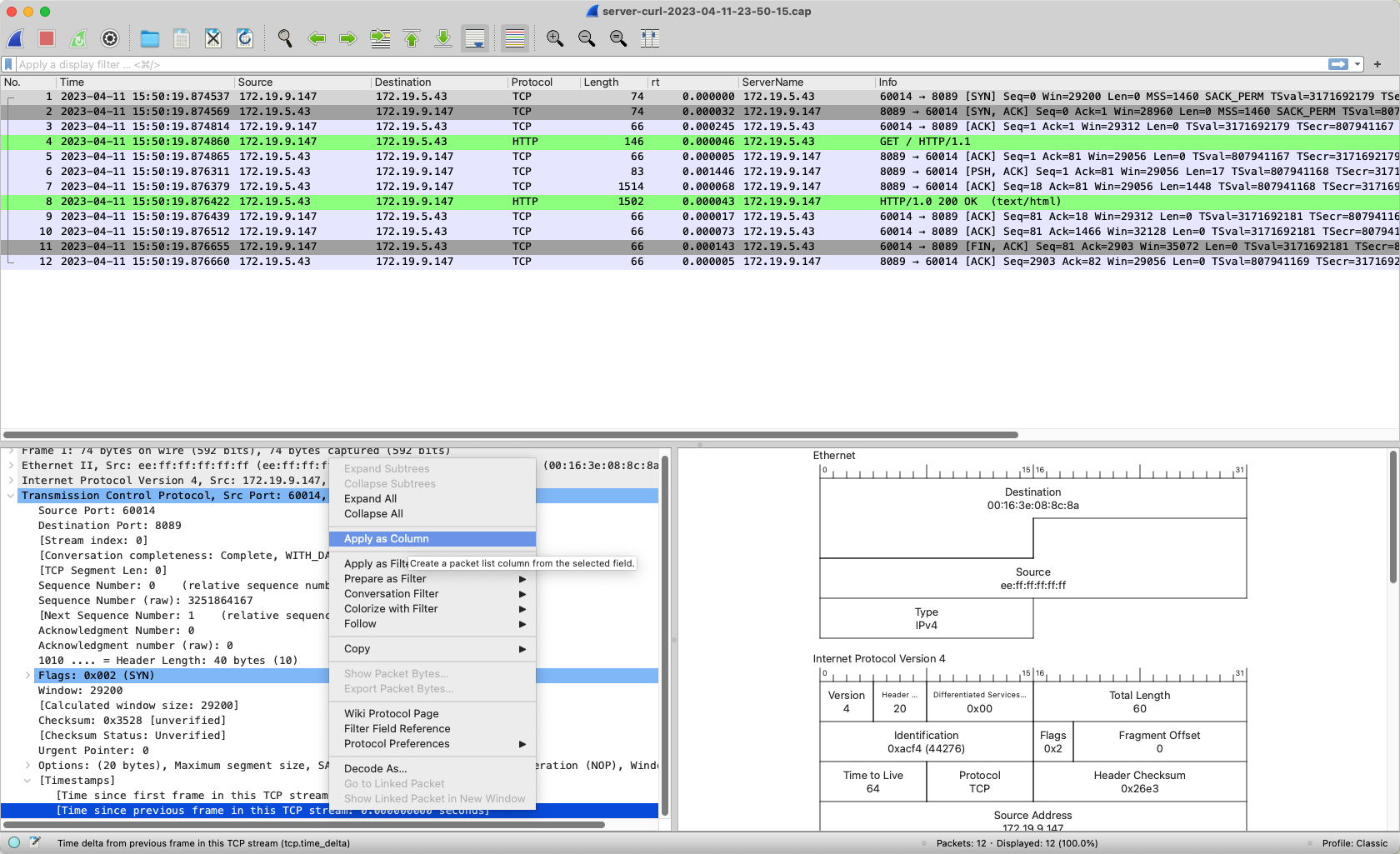Add a display filter button with plus
The width and height of the screenshot is (1400, 854).
pyautogui.click(x=1377, y=64)
